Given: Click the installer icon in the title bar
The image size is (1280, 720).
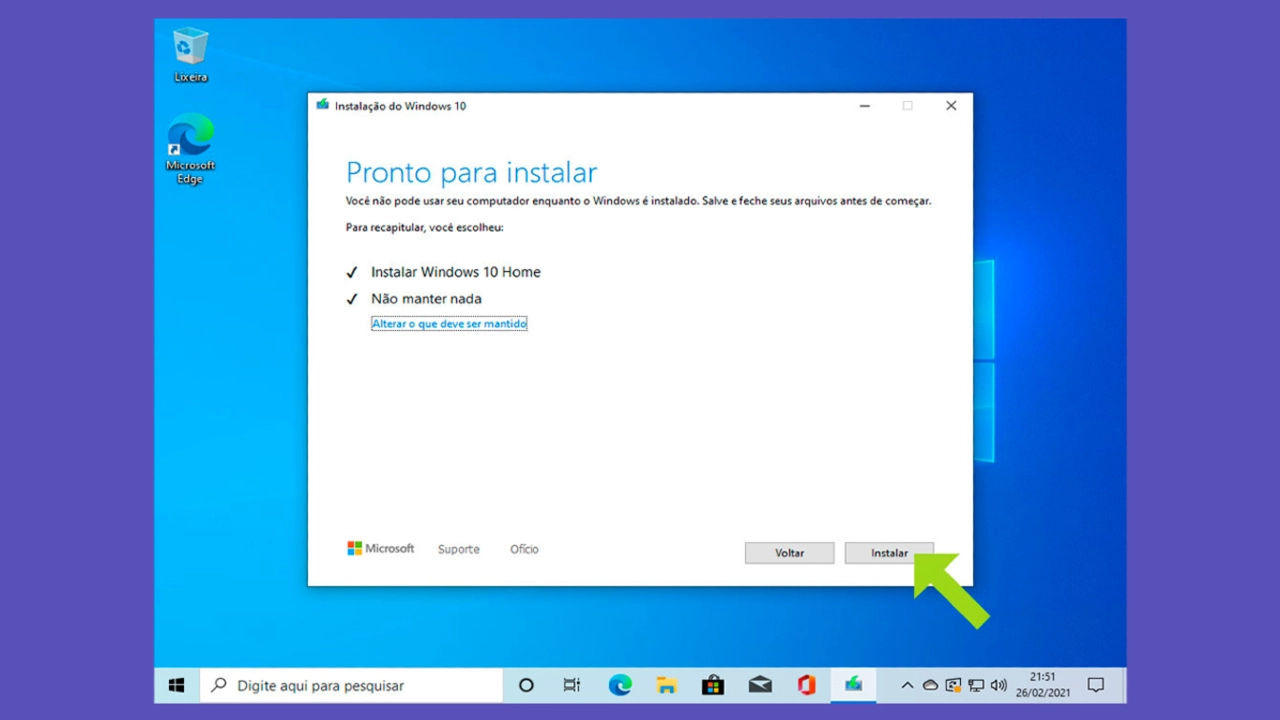Looking at the screenshot, I should point(322,105).
